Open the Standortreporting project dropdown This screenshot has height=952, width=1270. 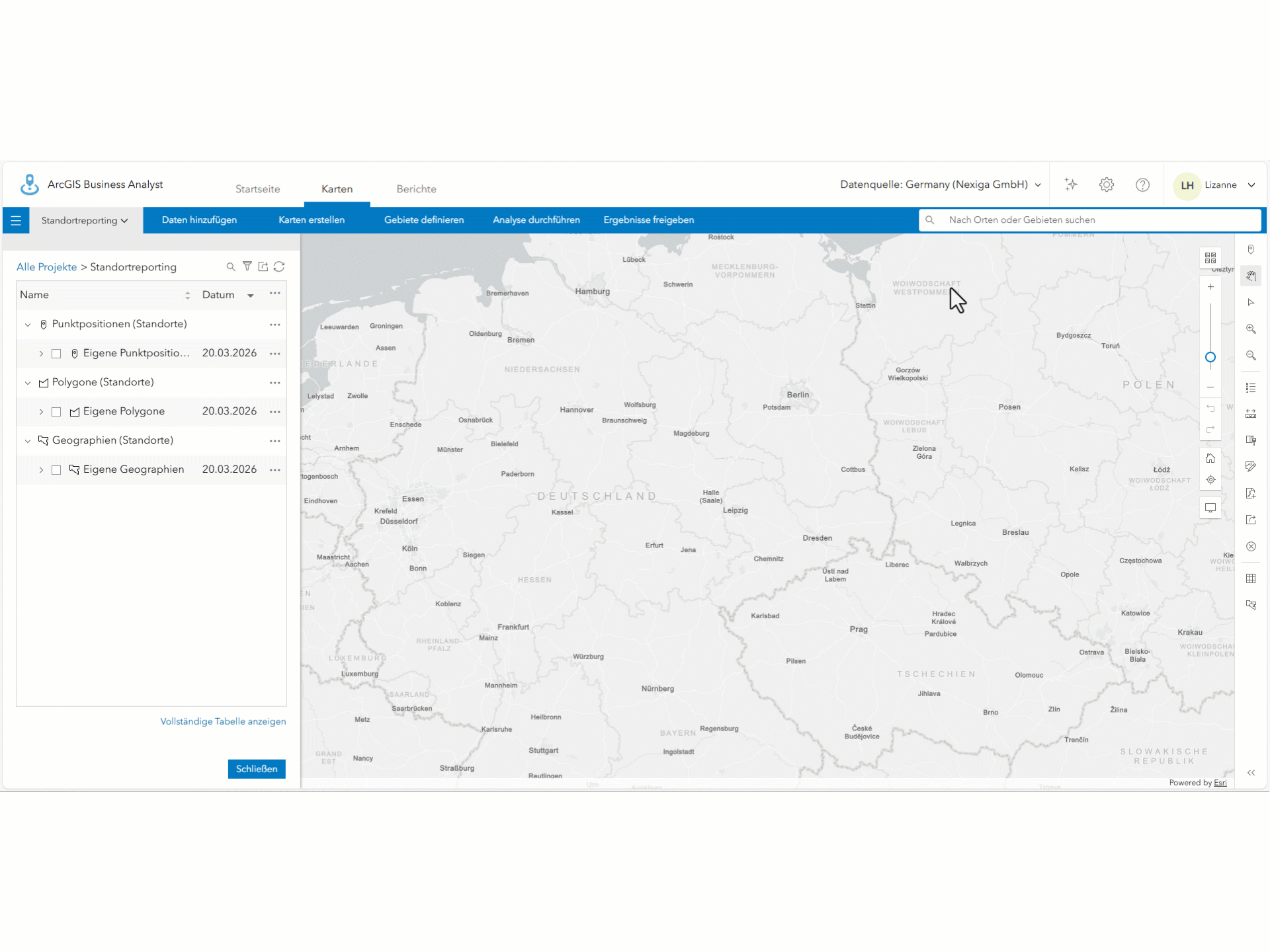point(85,220)
